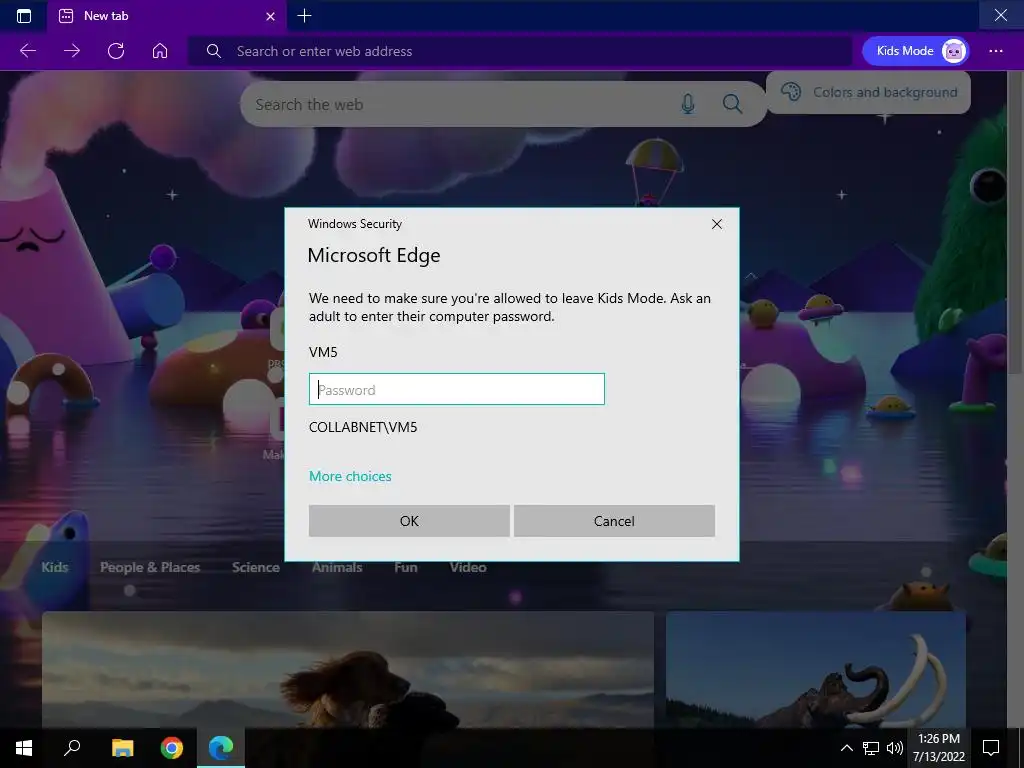Close the Windows Security dialog
The width and height of the screenshot is (1024, 768).
[716, 224]
